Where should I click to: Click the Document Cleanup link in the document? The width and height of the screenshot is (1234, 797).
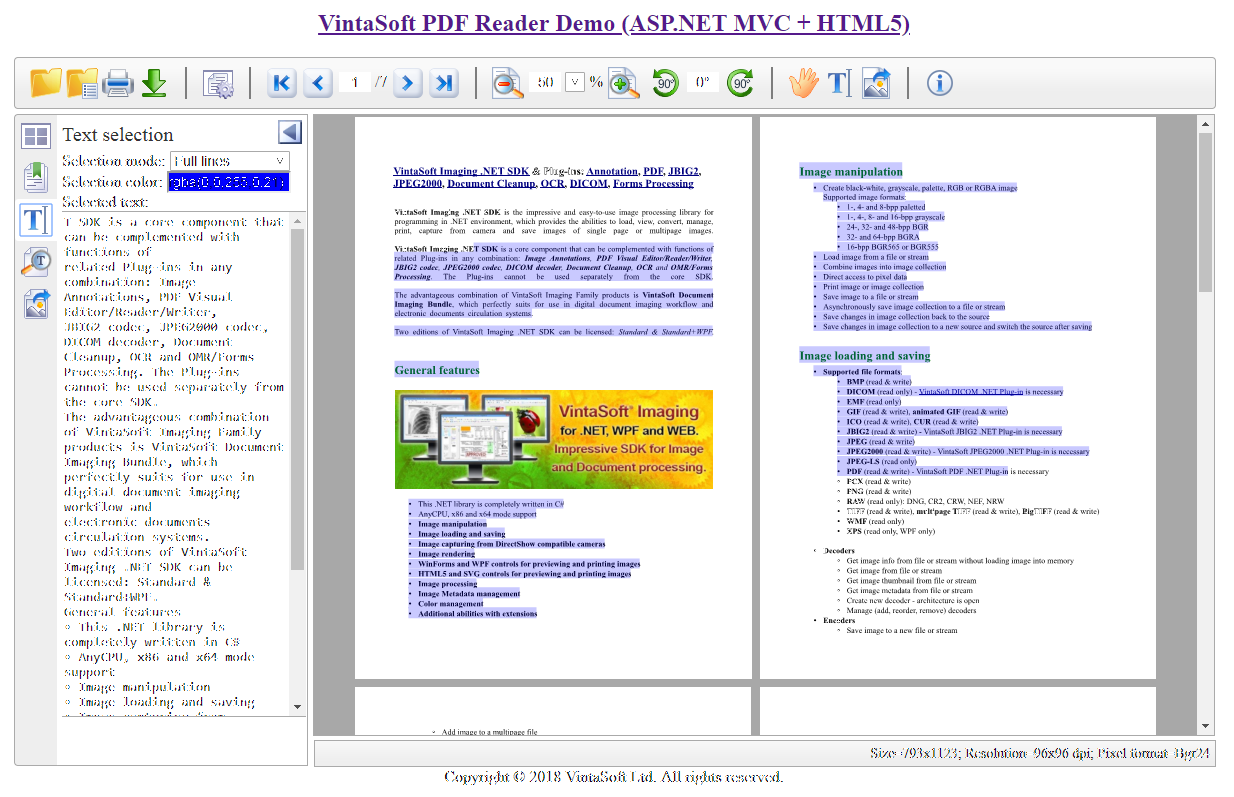point(491,184)
